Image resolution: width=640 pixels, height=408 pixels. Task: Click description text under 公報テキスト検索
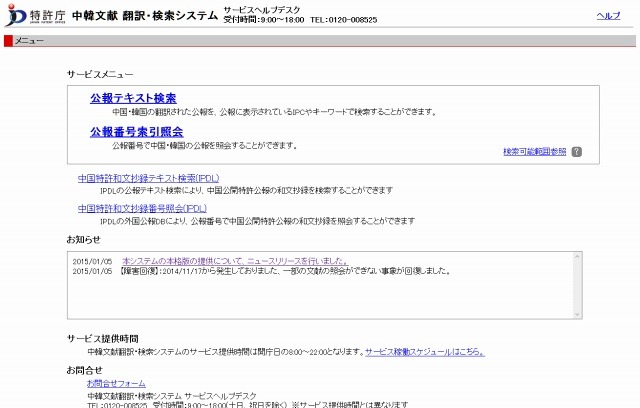[274, 112]
